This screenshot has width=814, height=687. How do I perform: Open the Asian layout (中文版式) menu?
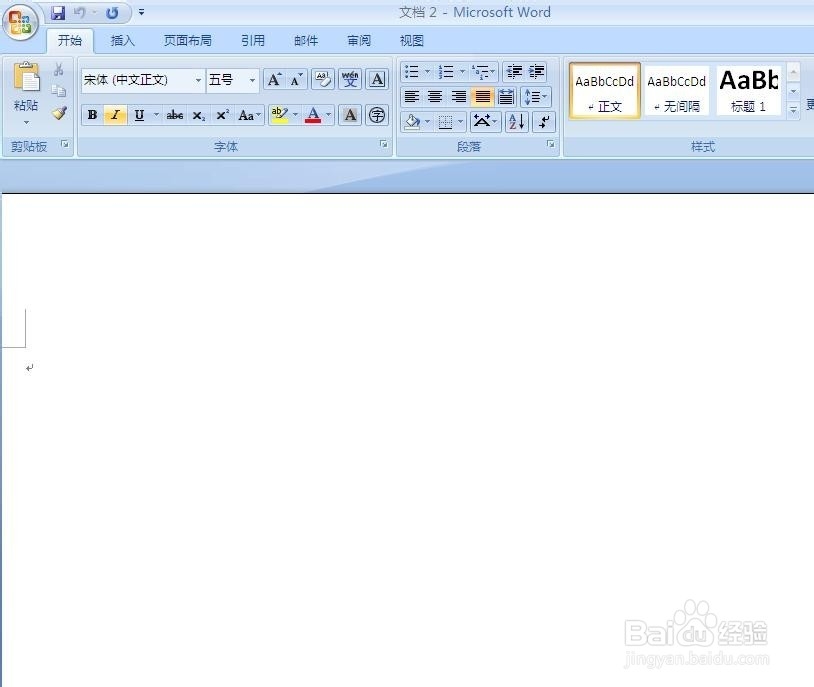tap(485, 123)
